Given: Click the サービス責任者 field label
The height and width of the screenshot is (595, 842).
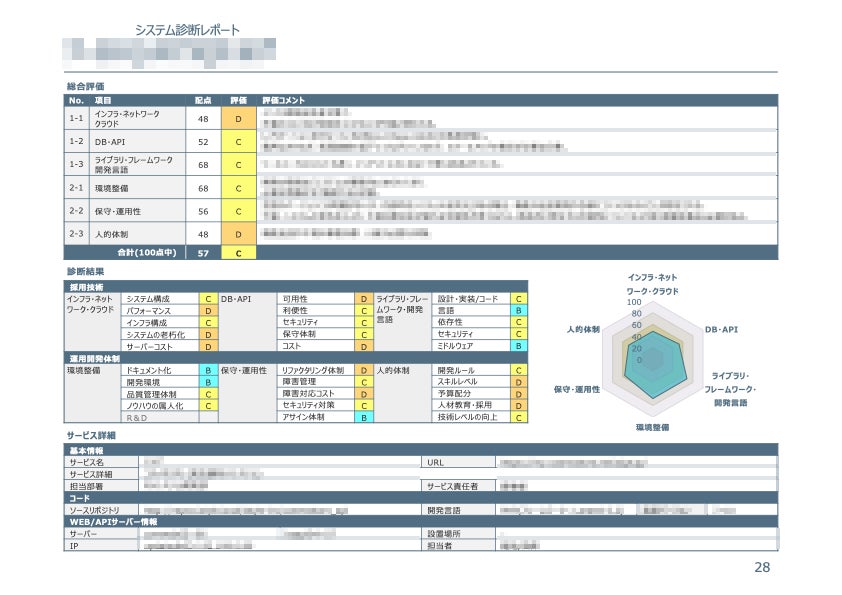Looking at the screenshot, I should point(452,487).
